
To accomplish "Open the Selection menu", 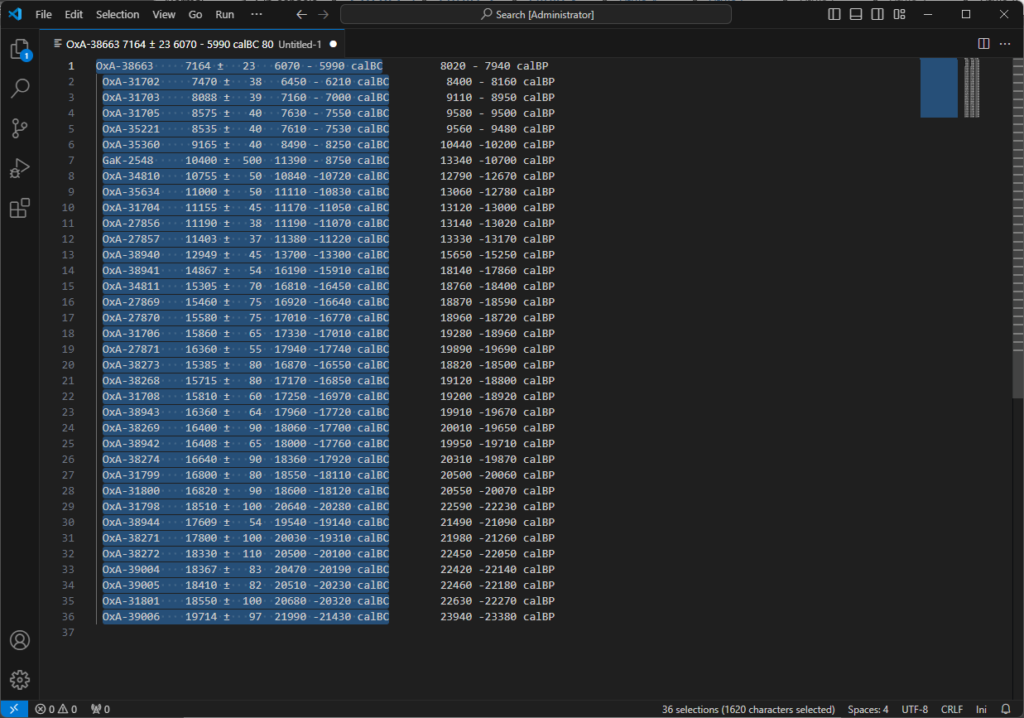I will pyautogui.click(x=117, y=15).
